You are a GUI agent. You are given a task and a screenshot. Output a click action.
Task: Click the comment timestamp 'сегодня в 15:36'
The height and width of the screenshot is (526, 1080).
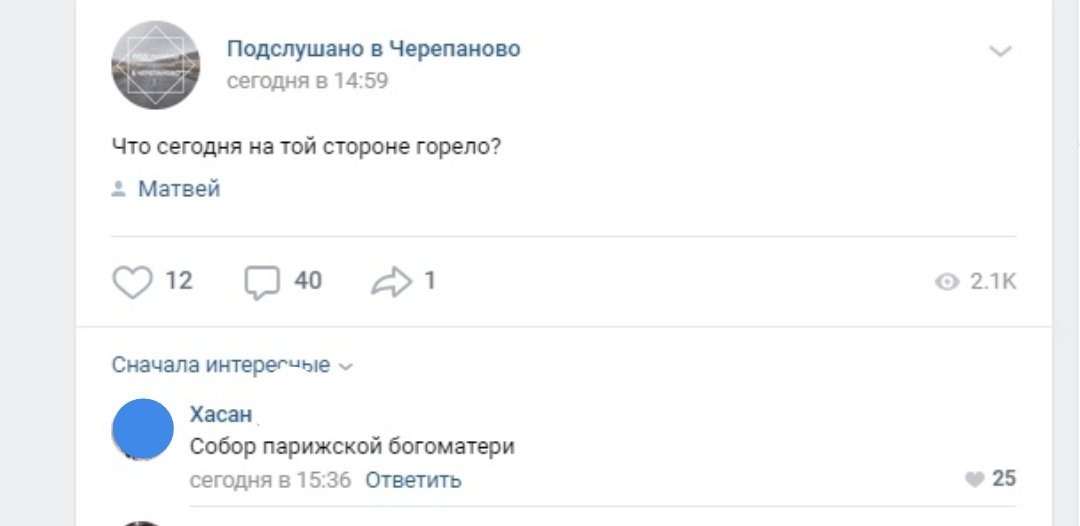point(270,480)
